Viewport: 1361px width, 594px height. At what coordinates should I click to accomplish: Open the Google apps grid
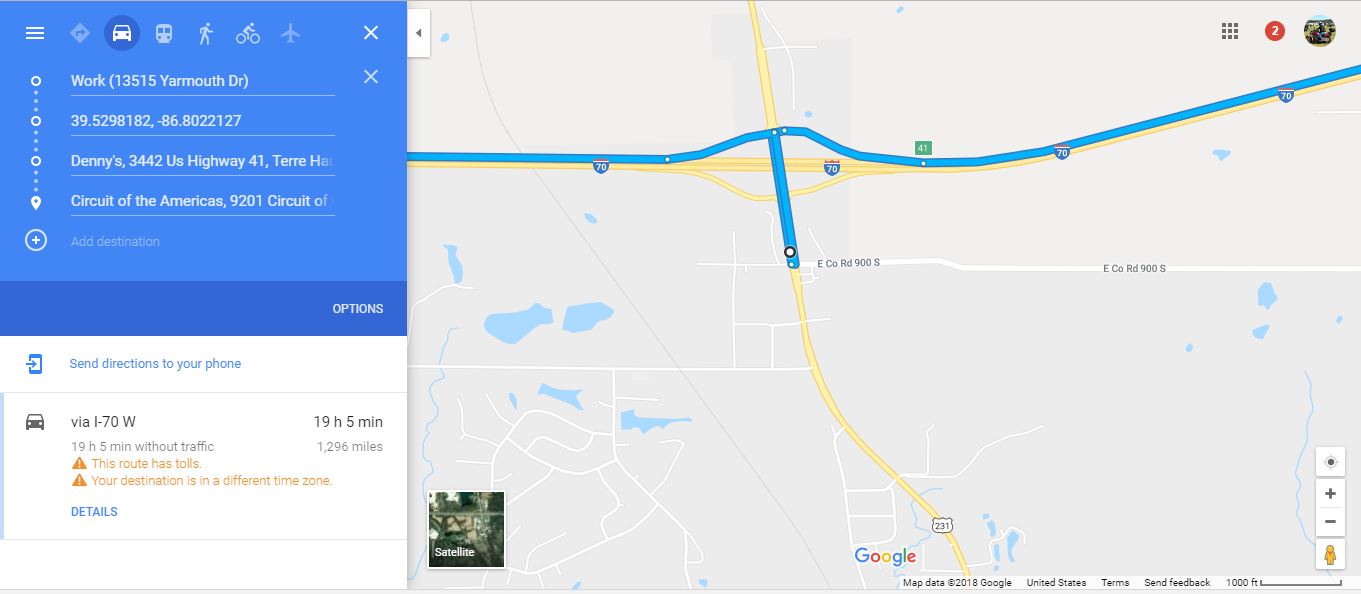point(1230,31)
